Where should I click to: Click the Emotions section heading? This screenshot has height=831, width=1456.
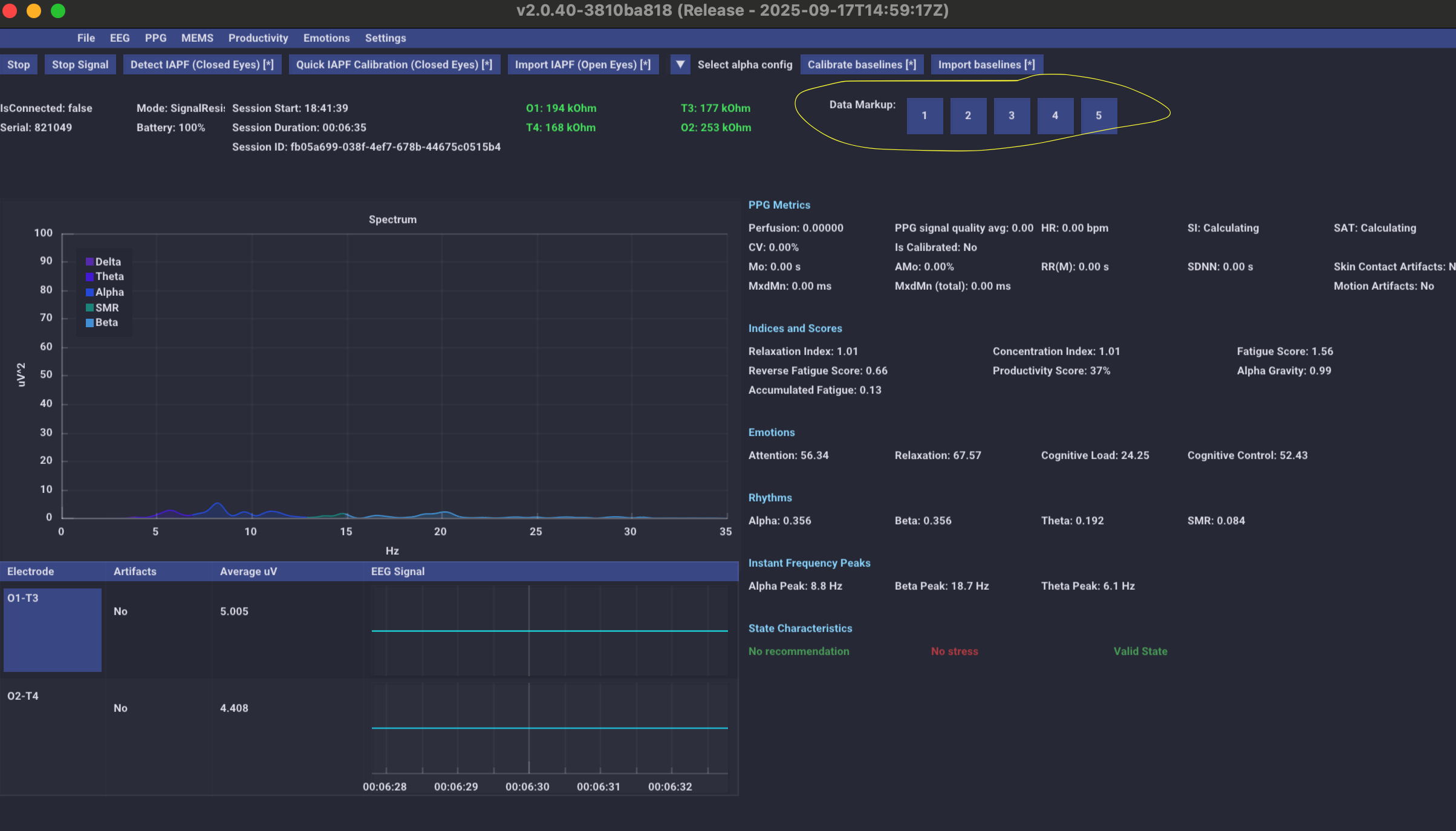772,432
